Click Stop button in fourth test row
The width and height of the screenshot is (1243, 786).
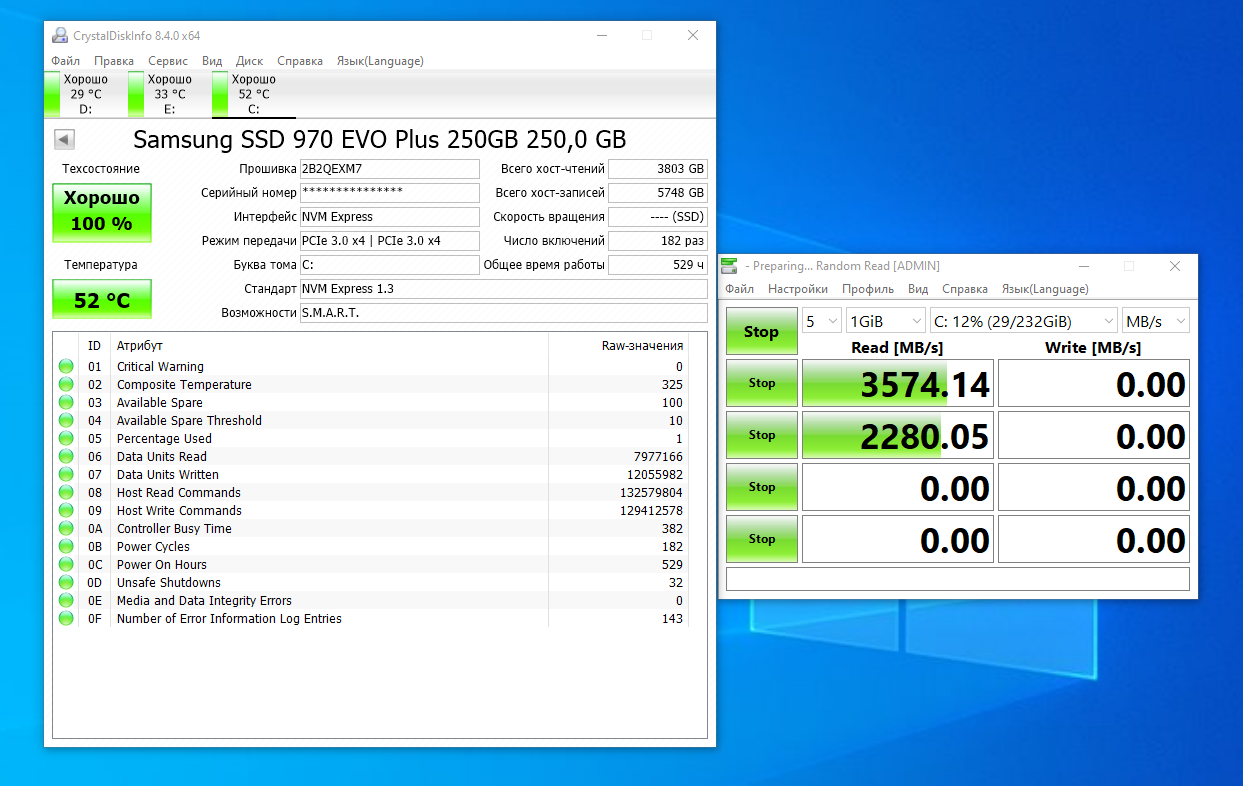pos(762,539)
